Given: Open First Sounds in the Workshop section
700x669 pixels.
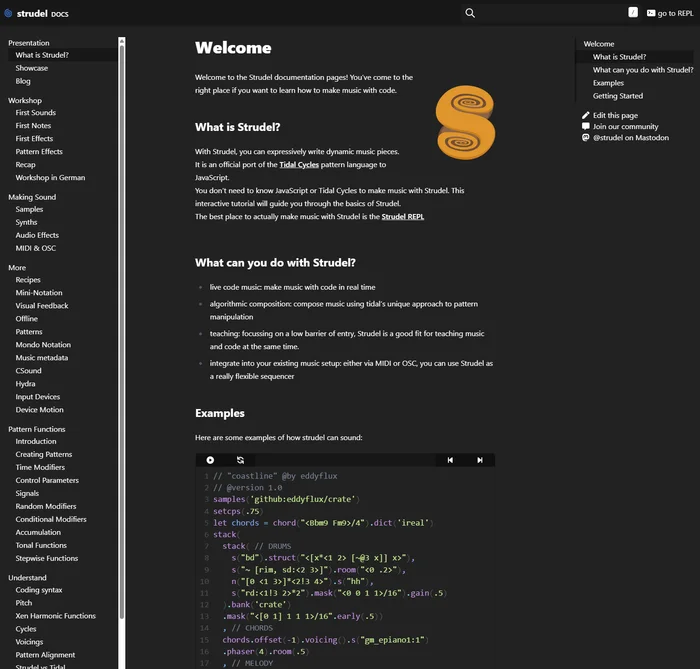Looking at the screenshot, I should (36, 113).
